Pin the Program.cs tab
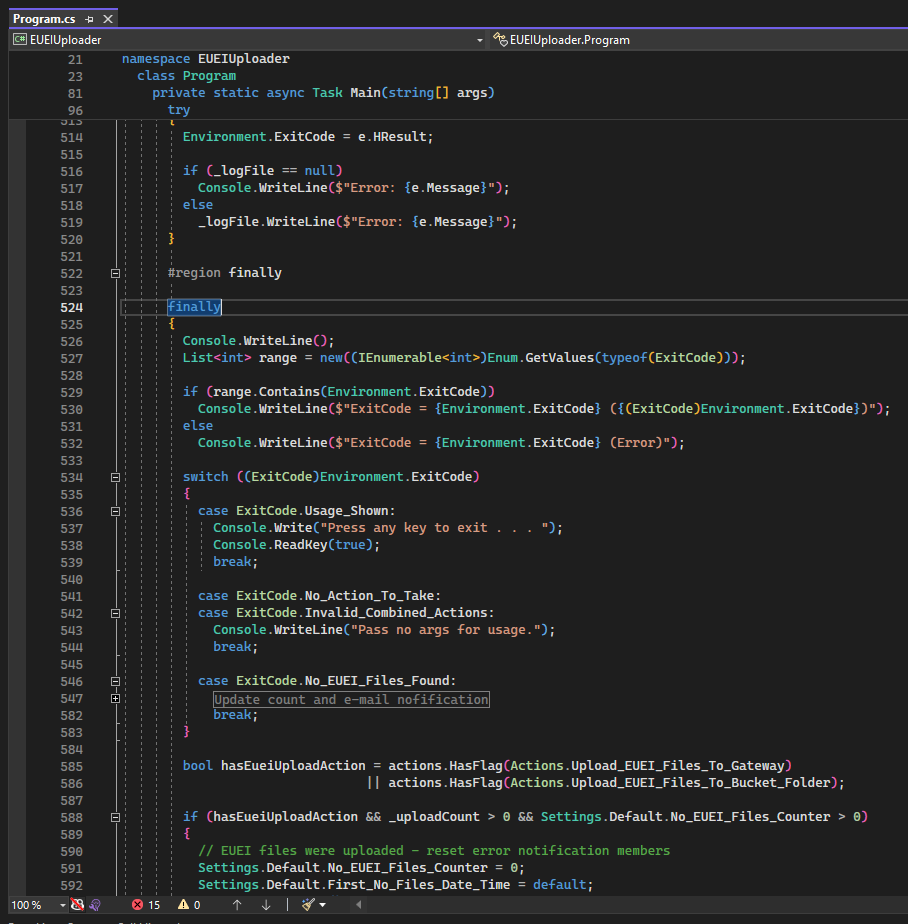 coord(90,19)
